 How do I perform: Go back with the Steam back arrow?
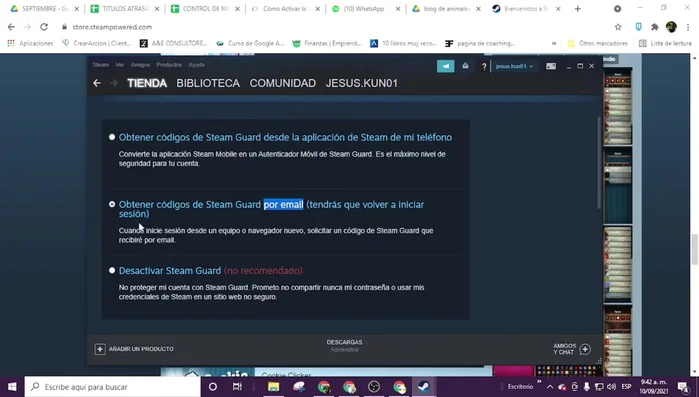[97, 83]
